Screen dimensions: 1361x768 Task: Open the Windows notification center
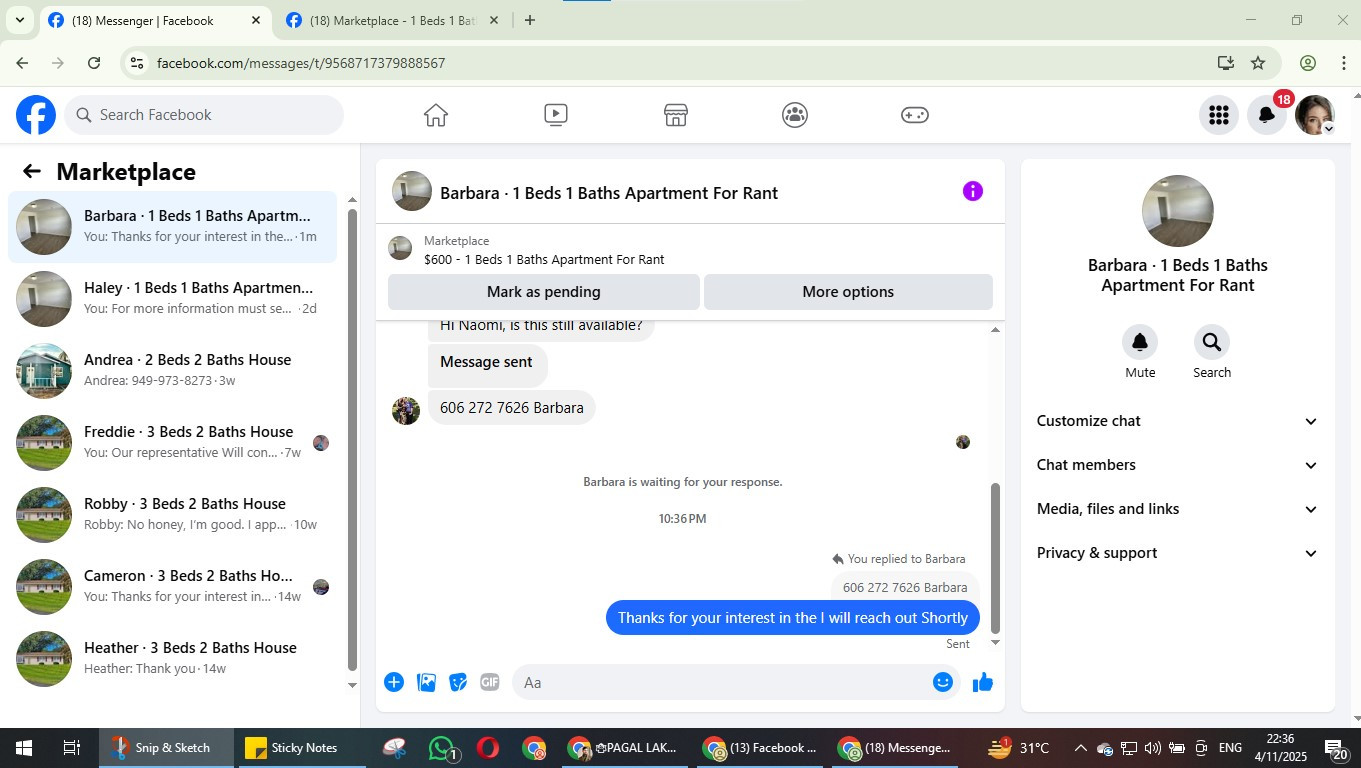tap(1336, 748)
